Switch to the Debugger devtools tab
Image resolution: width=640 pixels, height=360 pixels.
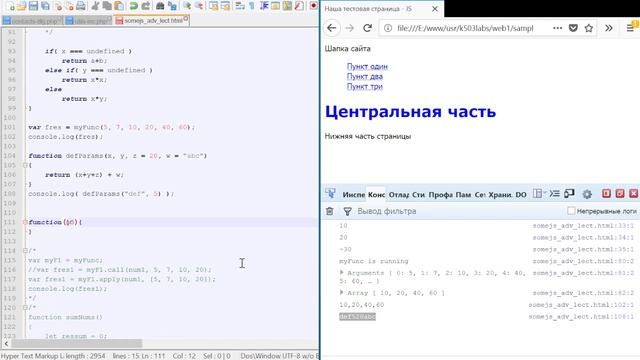point(399,195)
